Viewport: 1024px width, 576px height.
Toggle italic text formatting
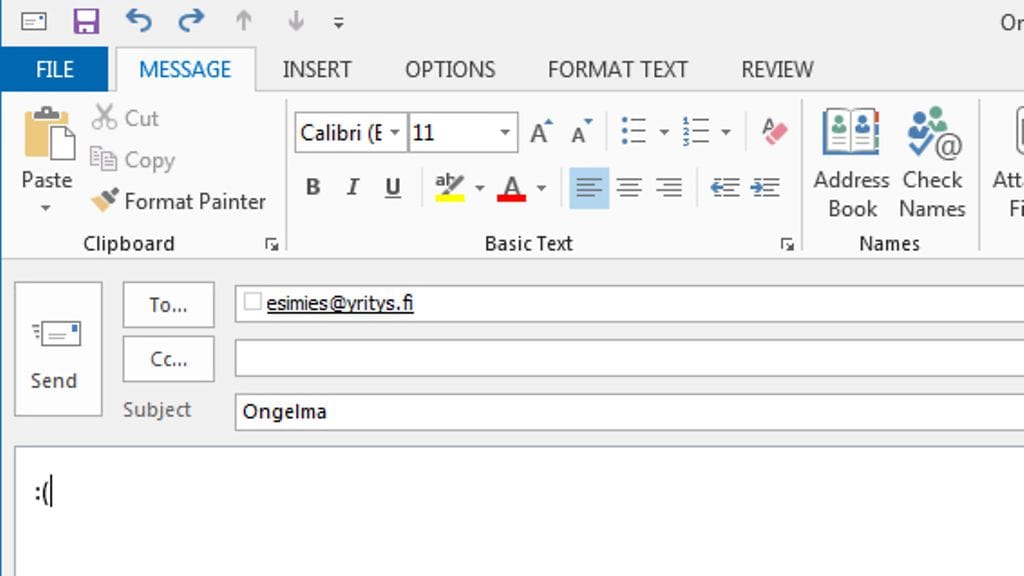coord(352,187)
